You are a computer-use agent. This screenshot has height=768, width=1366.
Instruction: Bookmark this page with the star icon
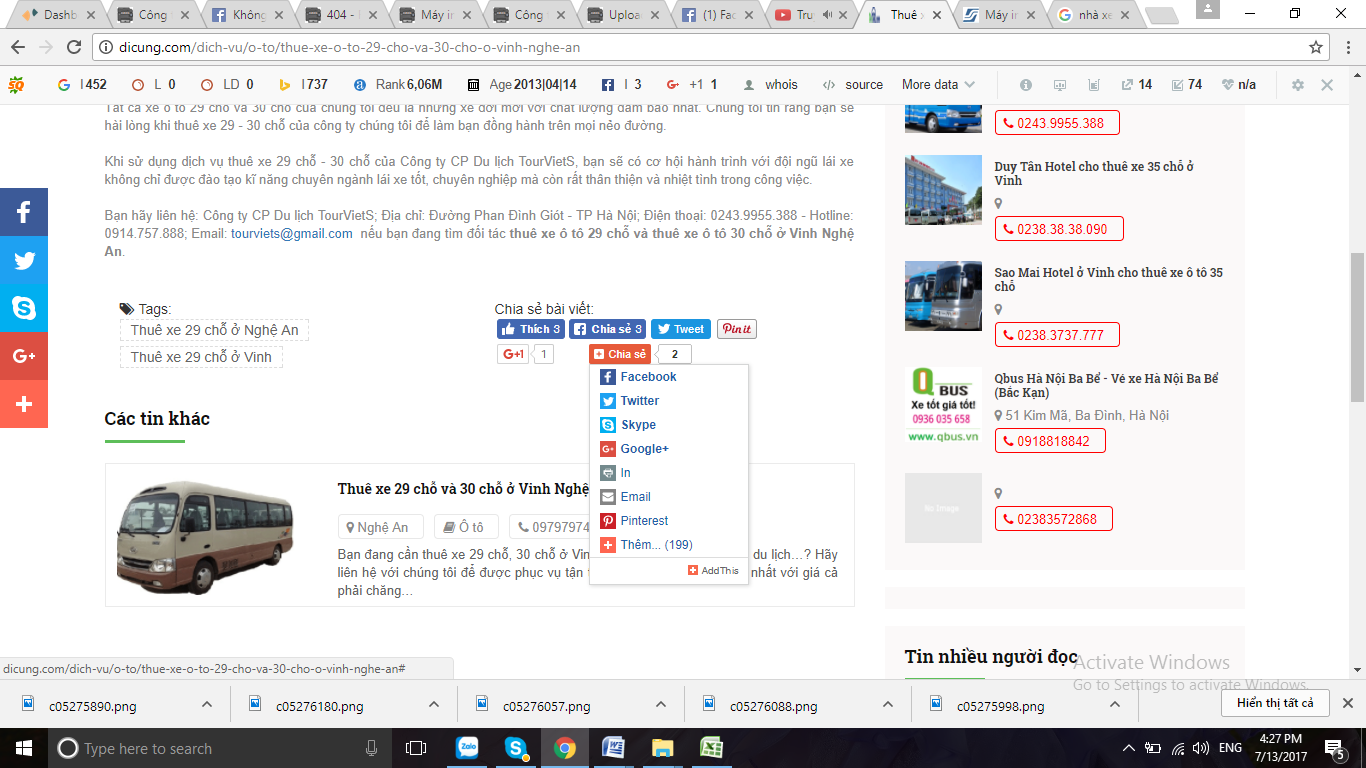pyautogui.click(x=1316, y=47)
